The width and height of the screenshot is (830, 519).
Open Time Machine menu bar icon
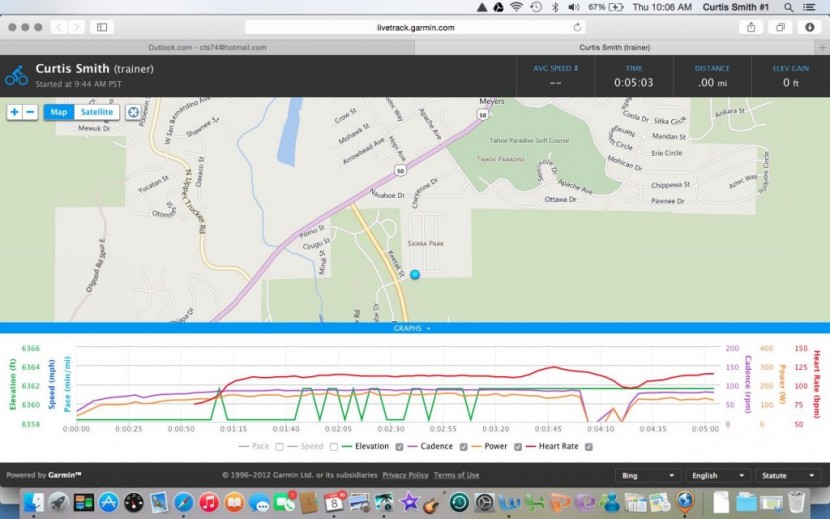pos(536,7)
